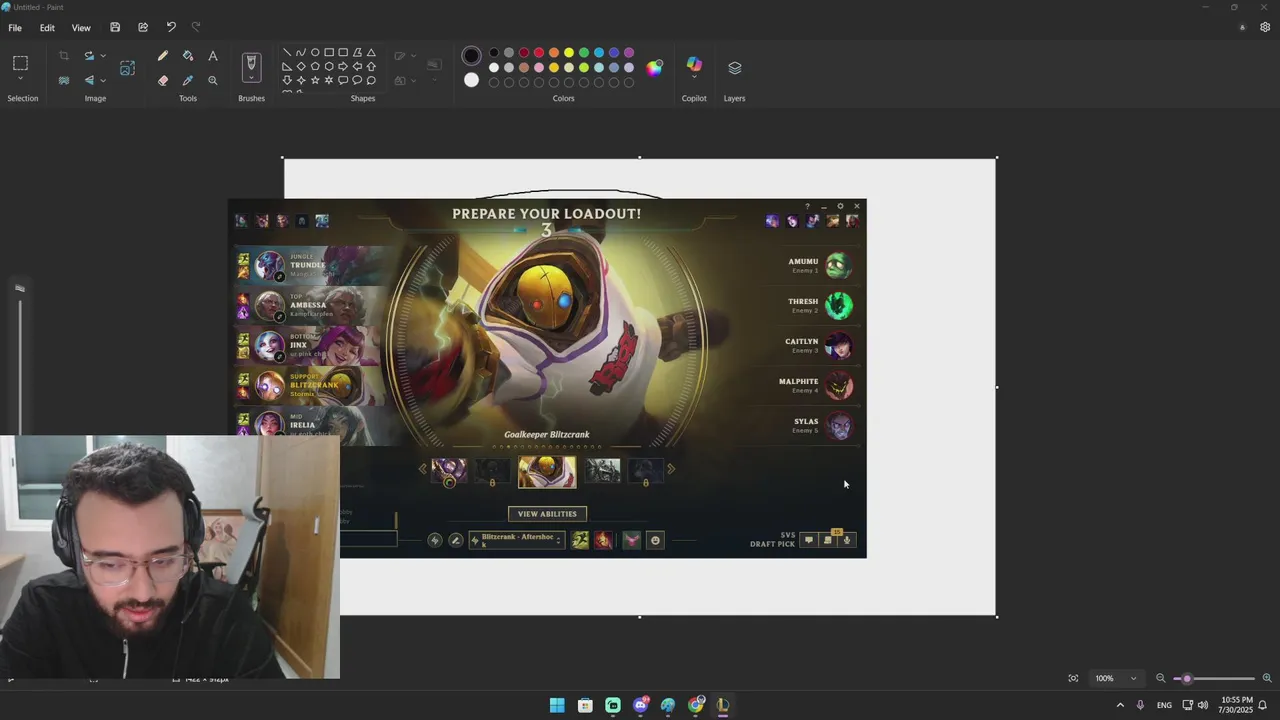Open the 100% zoom level dropdown
This screenshot has height=720, width=1280.
coord(1115,678)
